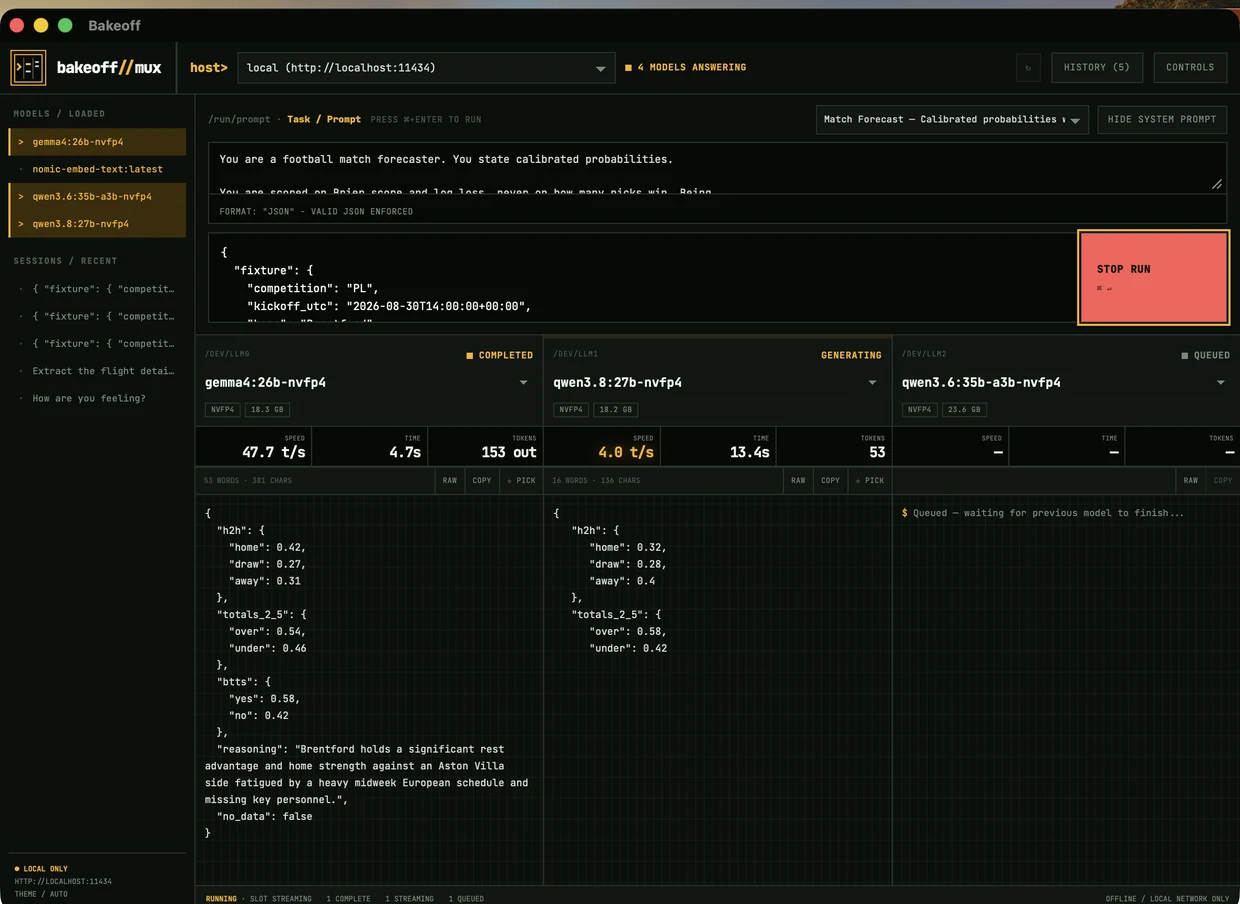Viewport: 1240px width, 904px height.
Task: Expand the qwen3.8:27b-nvfp4 slot model dropdown
Action: tap(872, 383)
